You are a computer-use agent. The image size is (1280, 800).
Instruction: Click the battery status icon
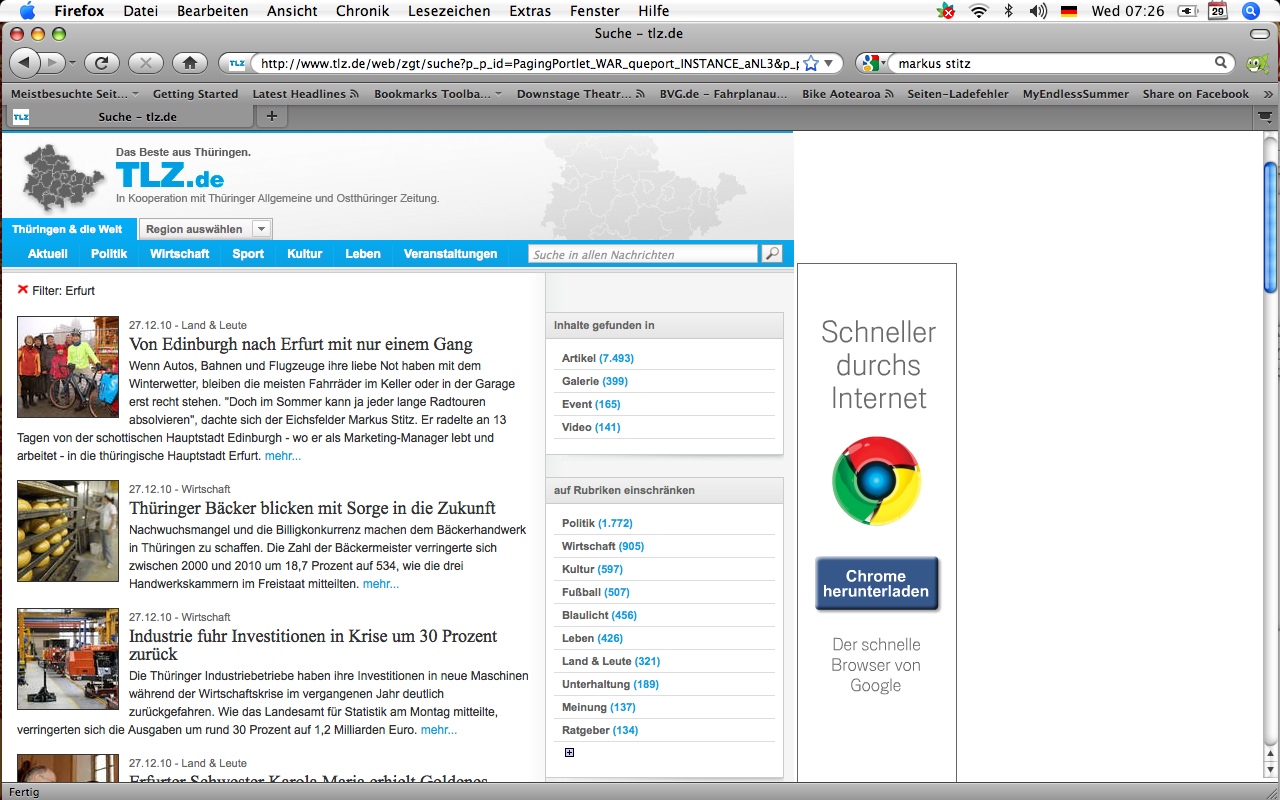1188,11
